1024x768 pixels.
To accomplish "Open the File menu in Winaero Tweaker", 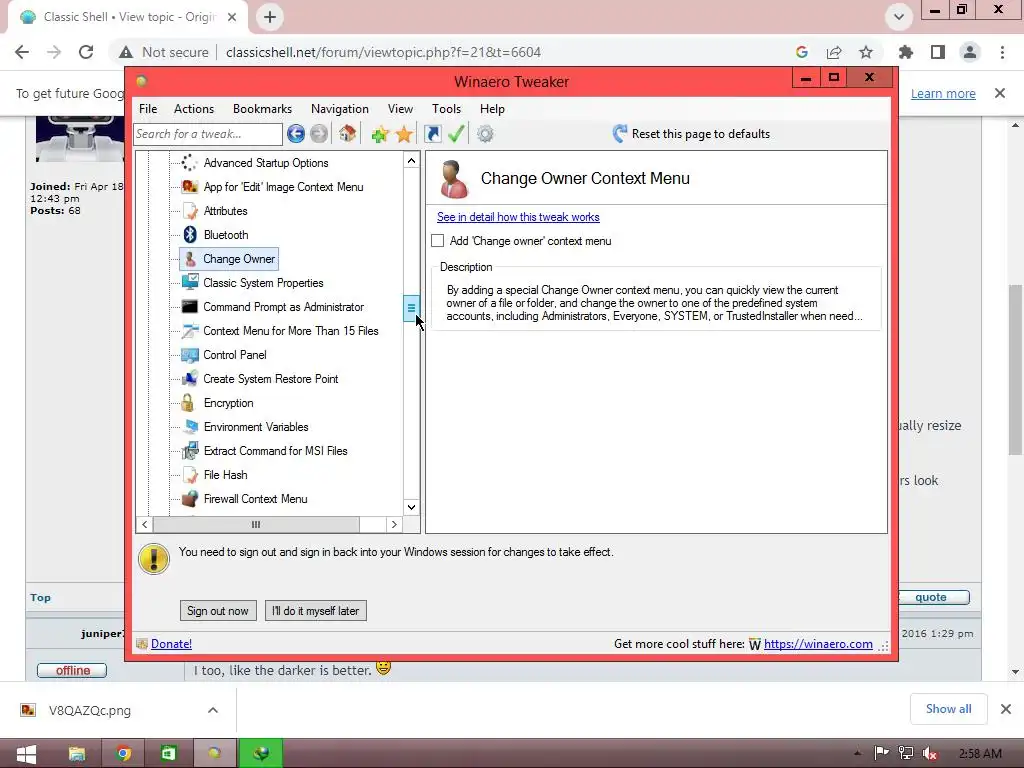I will pyautogui.click(x=148, y=109).
